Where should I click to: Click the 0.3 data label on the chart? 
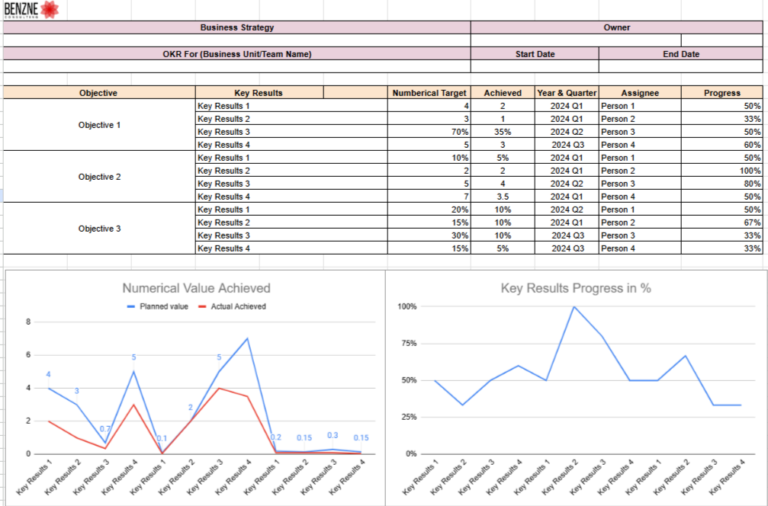coord(333,435)
